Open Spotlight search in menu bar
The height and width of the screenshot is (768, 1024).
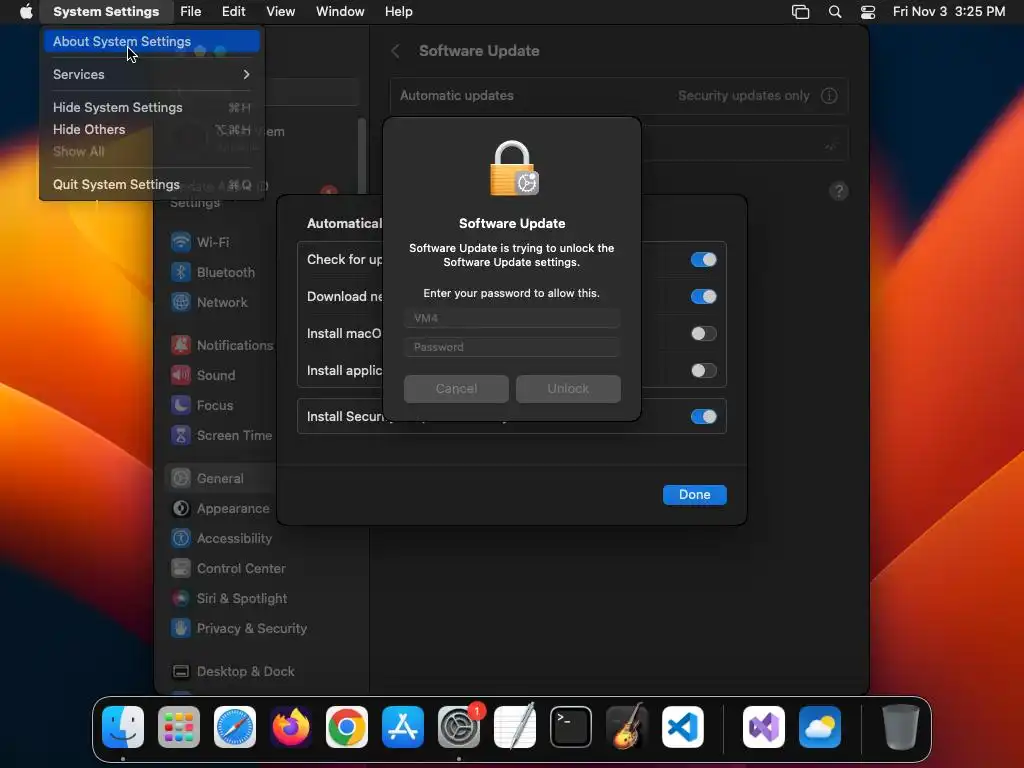click(x=835, y=11)
